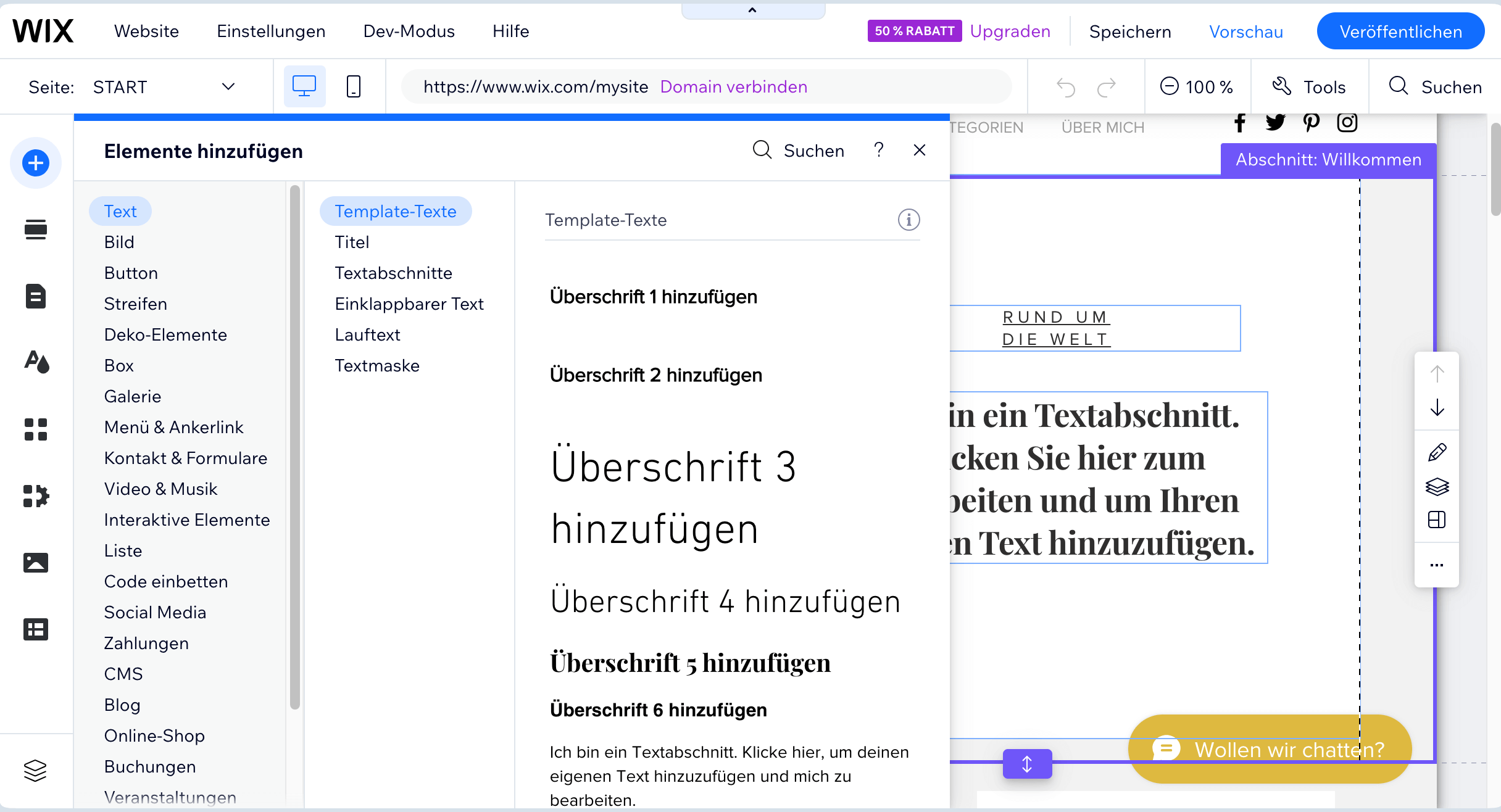Image resolution: width=1501 pixels, height=812 pixels.
Task: Open the Tools menu in toolbar
Action: 1310,87
